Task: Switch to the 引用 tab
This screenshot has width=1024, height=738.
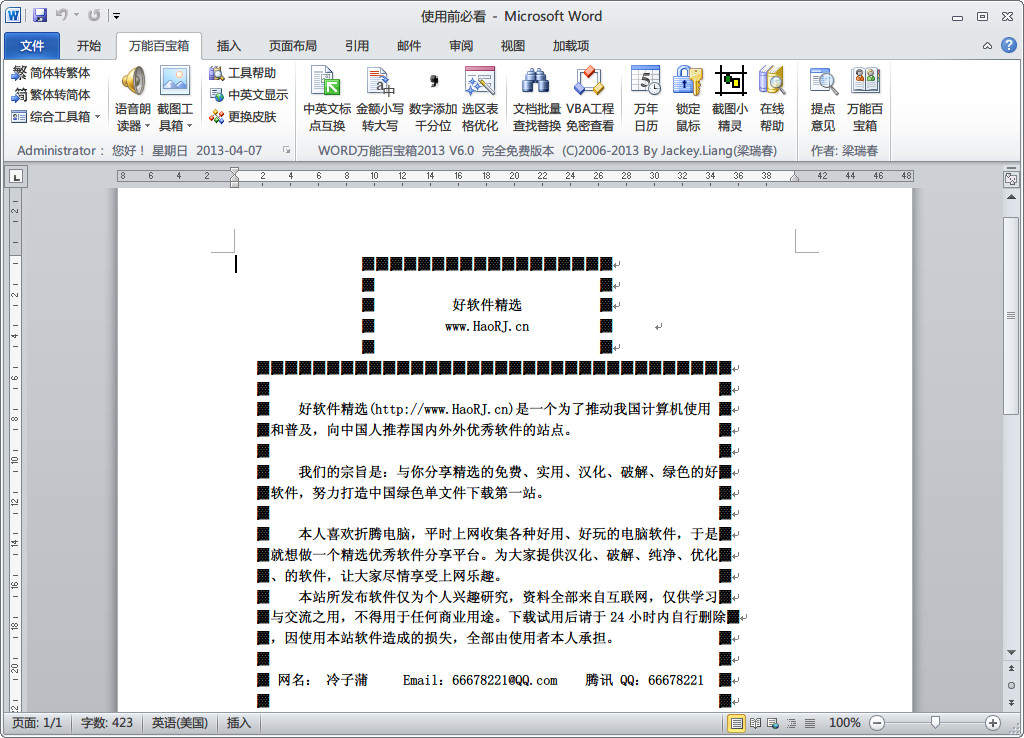Action: point(357,46)
